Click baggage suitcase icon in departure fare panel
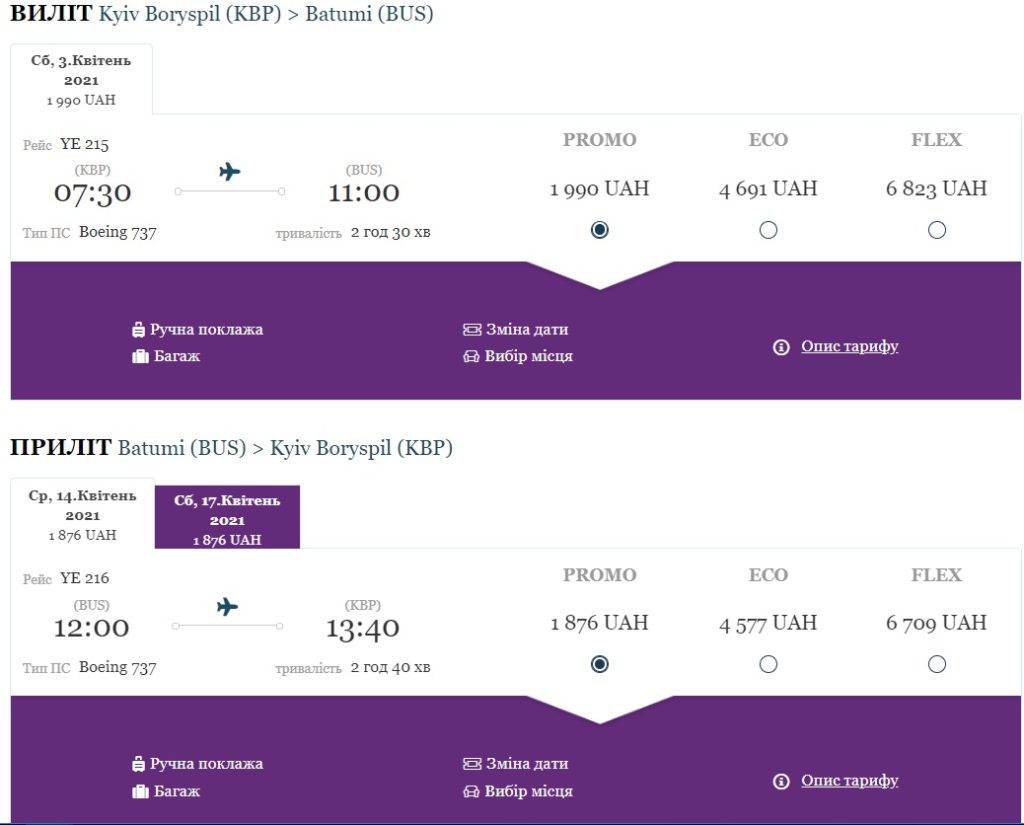 pyautogui.click(x=140, y=356)
